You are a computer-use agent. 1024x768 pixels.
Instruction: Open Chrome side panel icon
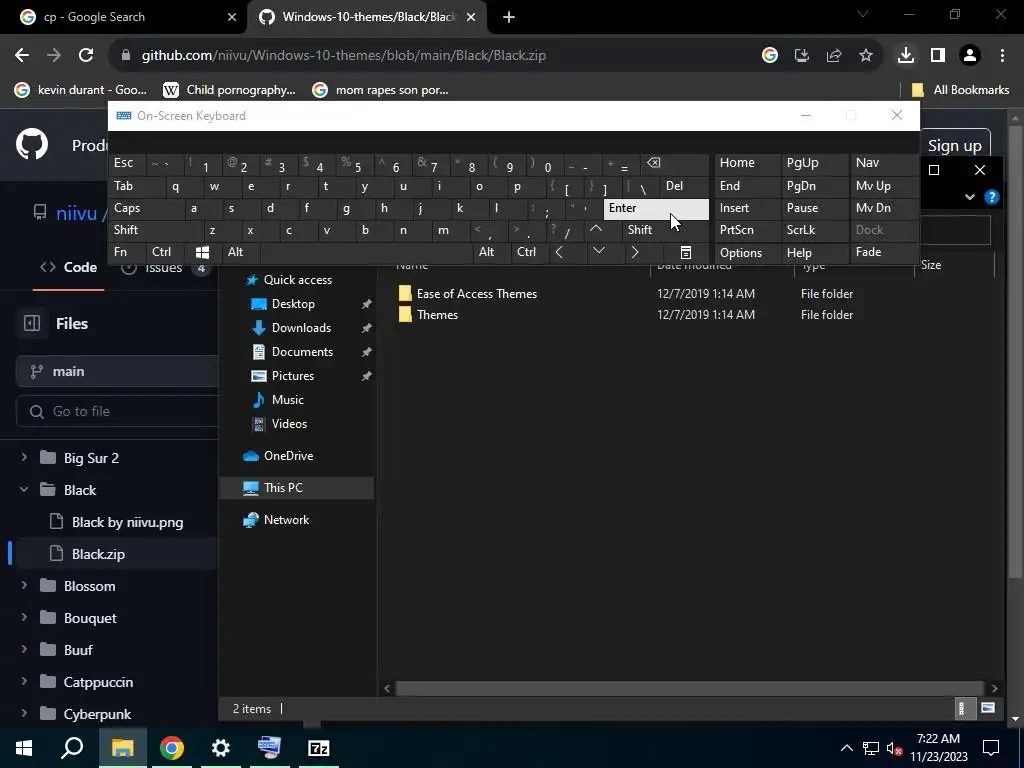tap(938, 56)
